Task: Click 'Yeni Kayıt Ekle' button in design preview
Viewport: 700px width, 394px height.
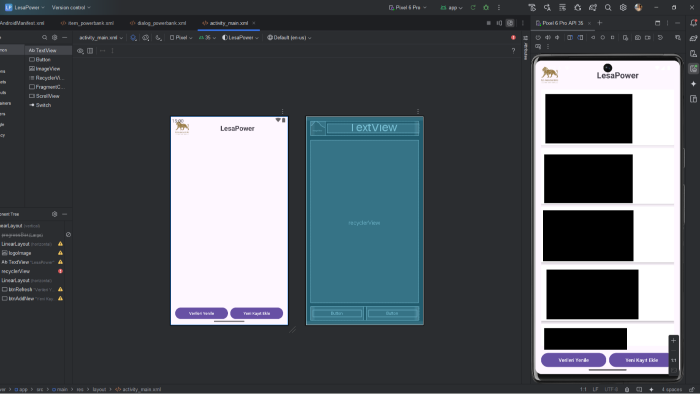Action: (257, 313)
